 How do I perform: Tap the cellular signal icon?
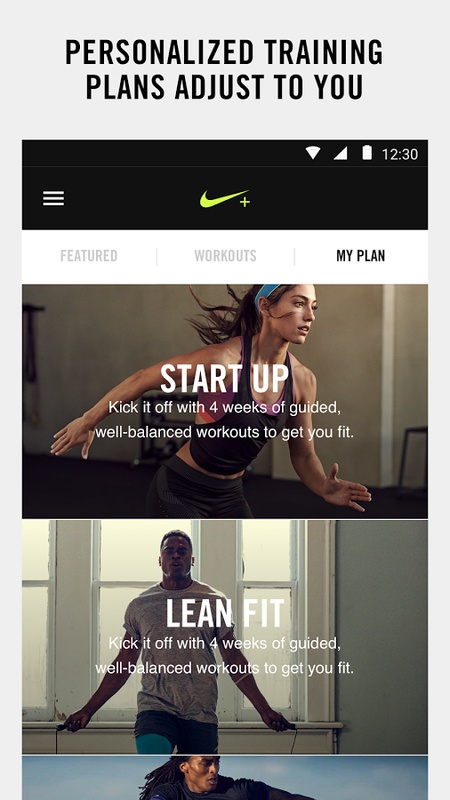coord(340,153)
